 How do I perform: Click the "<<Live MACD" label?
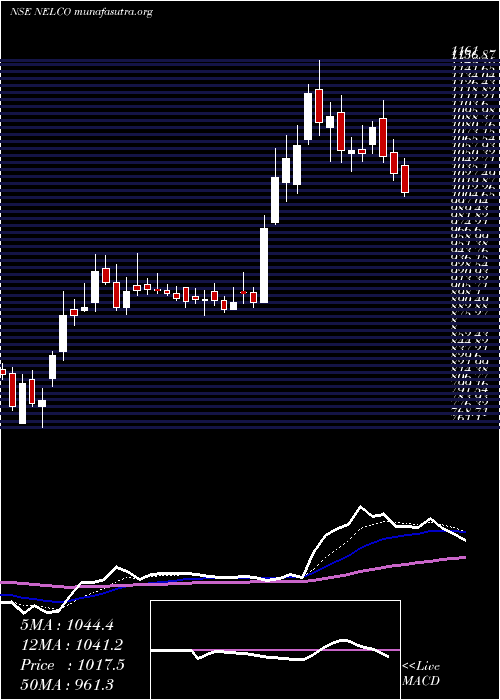click(421, 674)
